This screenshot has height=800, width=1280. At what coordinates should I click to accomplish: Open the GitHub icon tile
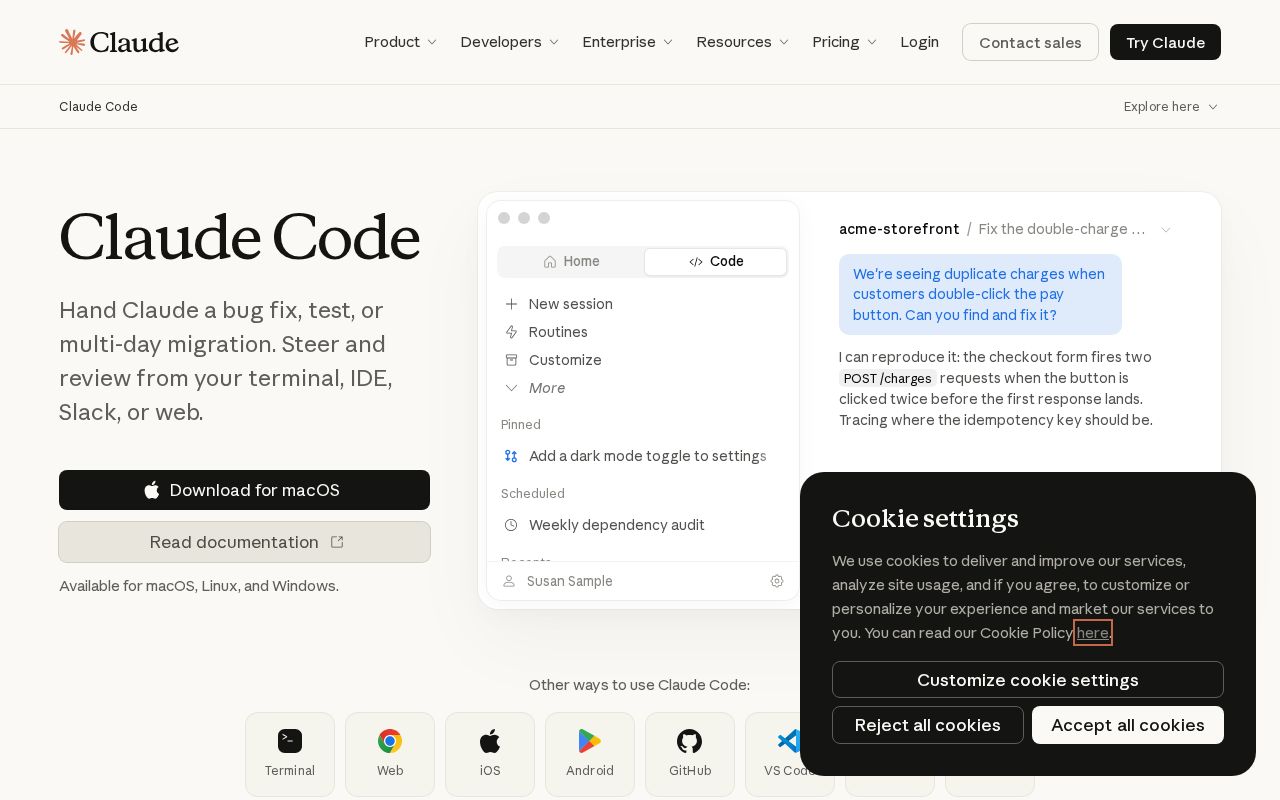(x=690, y=754)
